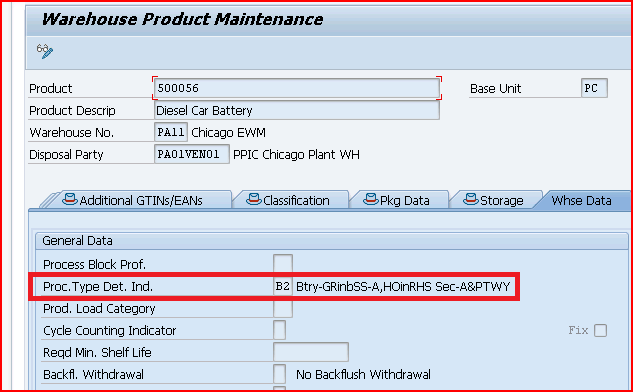The height and width of the screenshot is (392, 633).
Task: Click the Base Unit field PC
Action: (594, 88)
